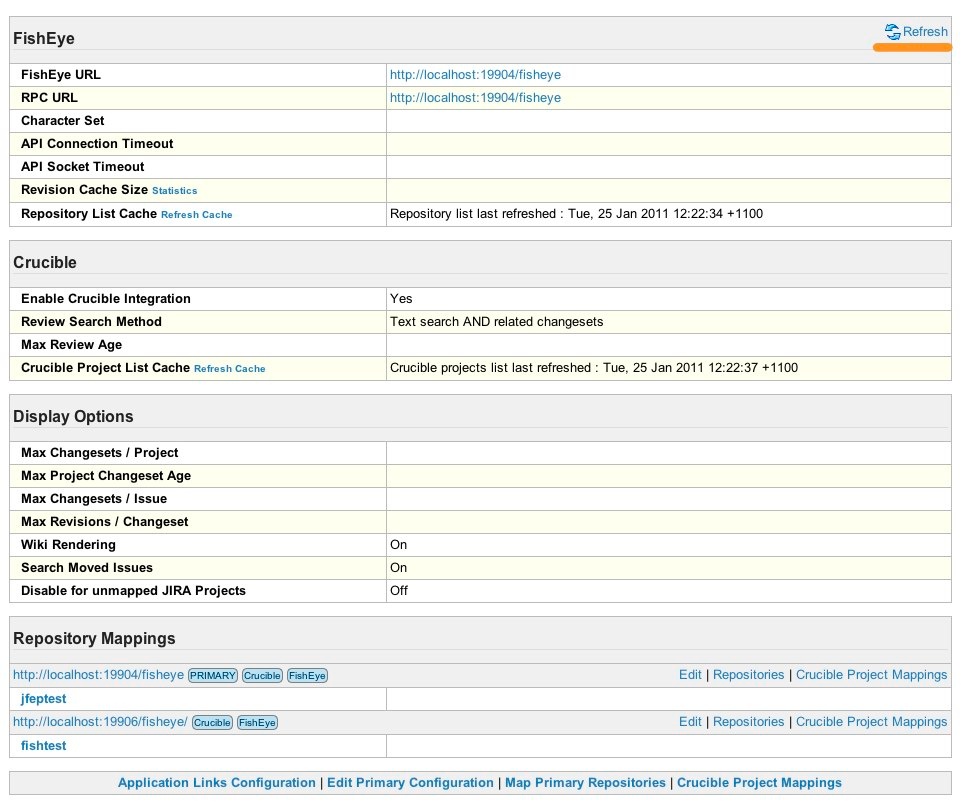Open the RPC URL link
This screenshot has height=804, width=962.
pyautogui.click(x=475, y=98)
